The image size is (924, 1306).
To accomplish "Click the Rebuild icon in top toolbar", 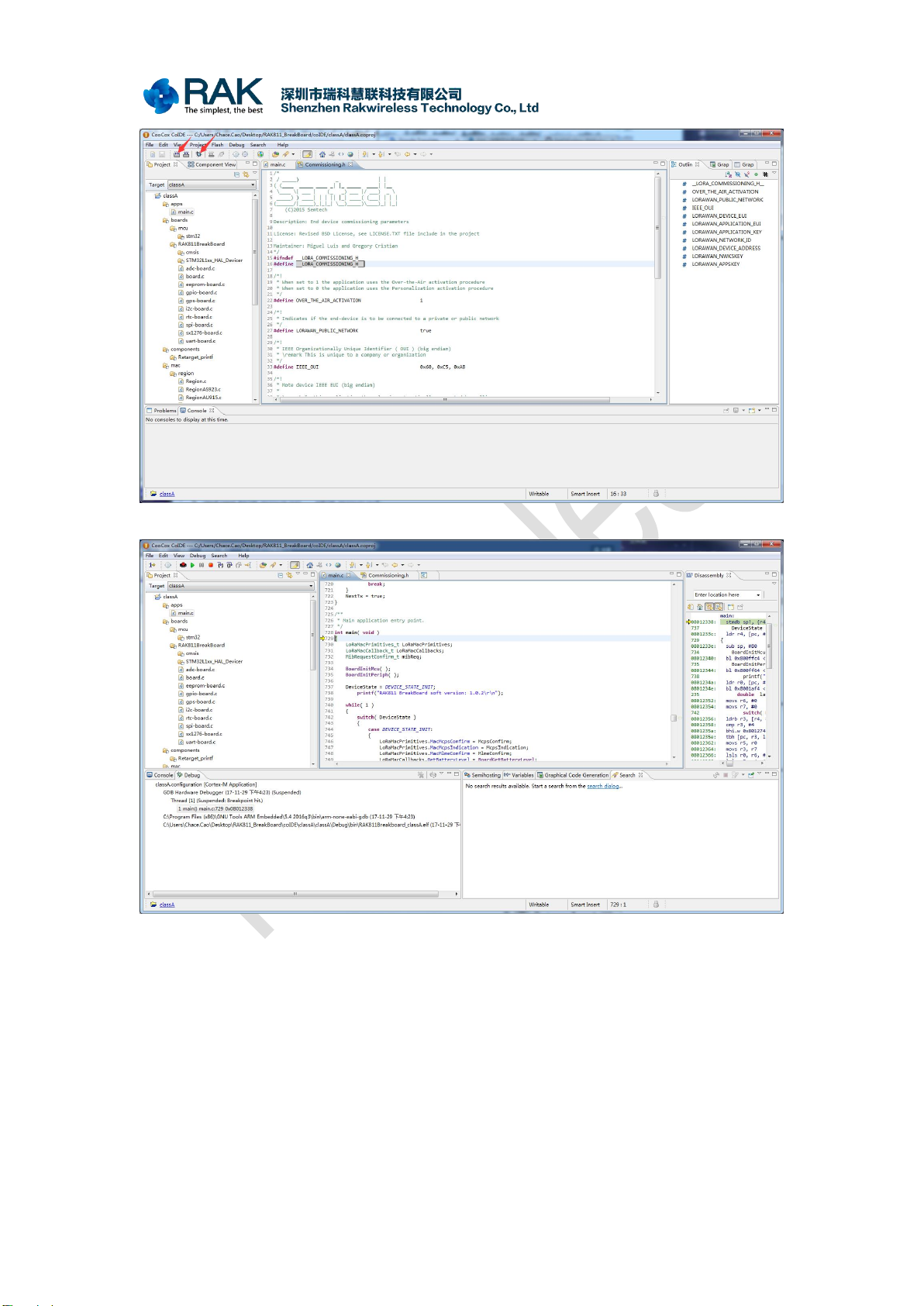I will pyautogui.click(x=186, y=154).
